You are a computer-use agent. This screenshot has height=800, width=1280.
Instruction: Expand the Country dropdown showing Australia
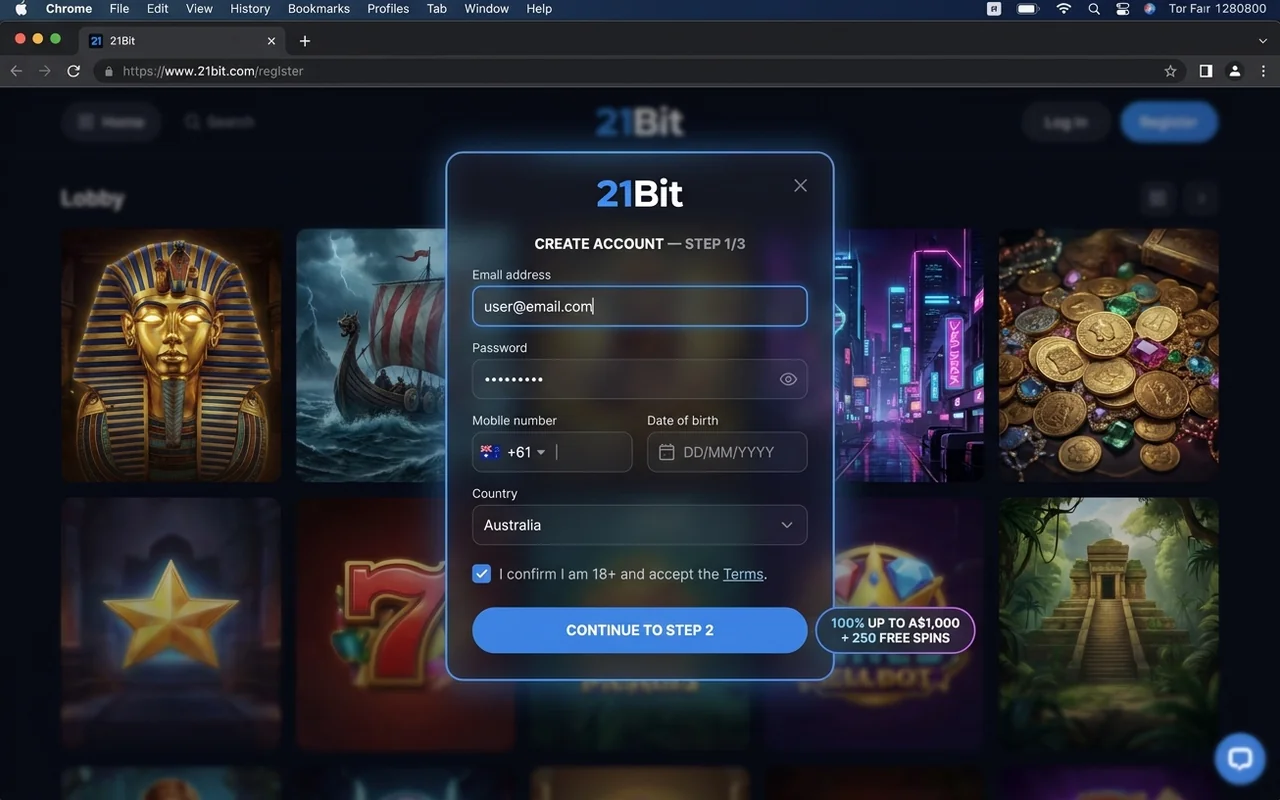click(x=639, y=525)
